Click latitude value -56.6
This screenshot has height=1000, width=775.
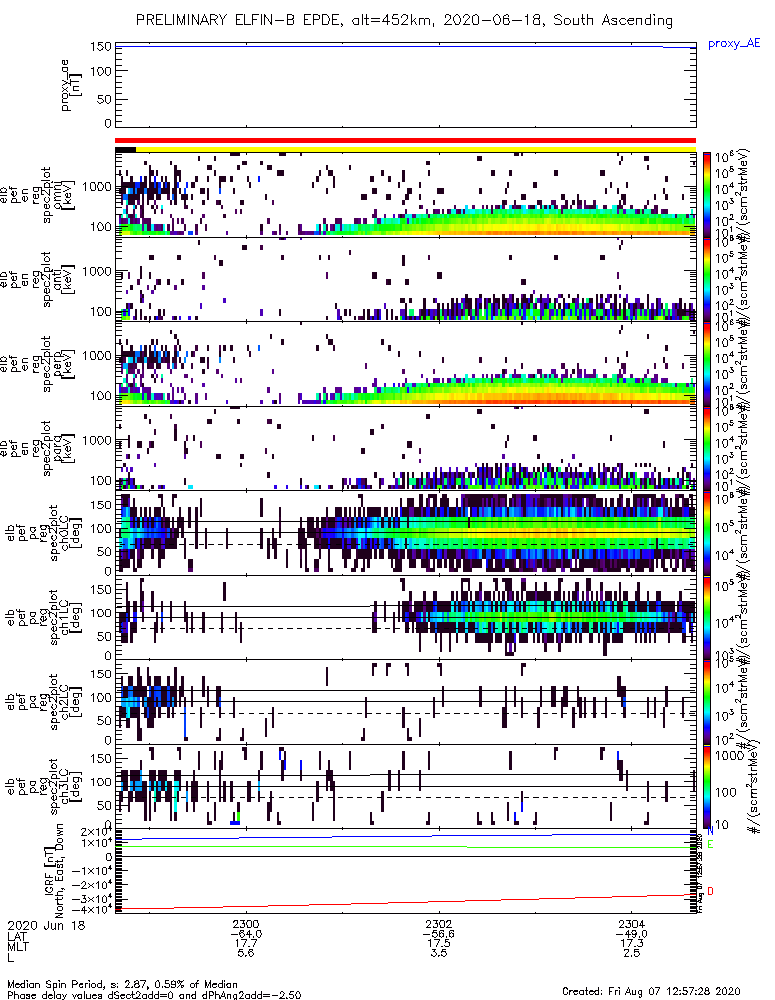(439, 934)
